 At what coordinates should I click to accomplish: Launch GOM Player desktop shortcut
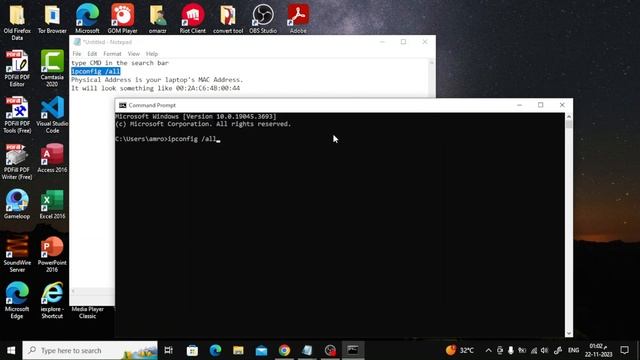pyautogui.click(x=122, y=19)
